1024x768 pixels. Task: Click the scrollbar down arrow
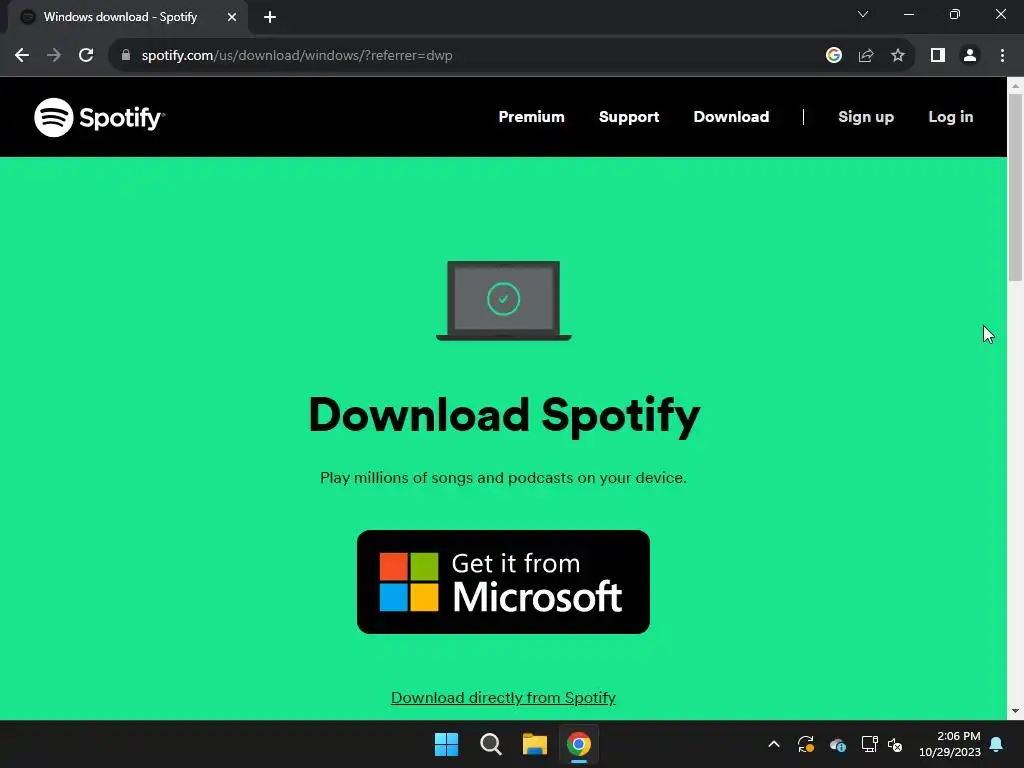point(1015,711)
